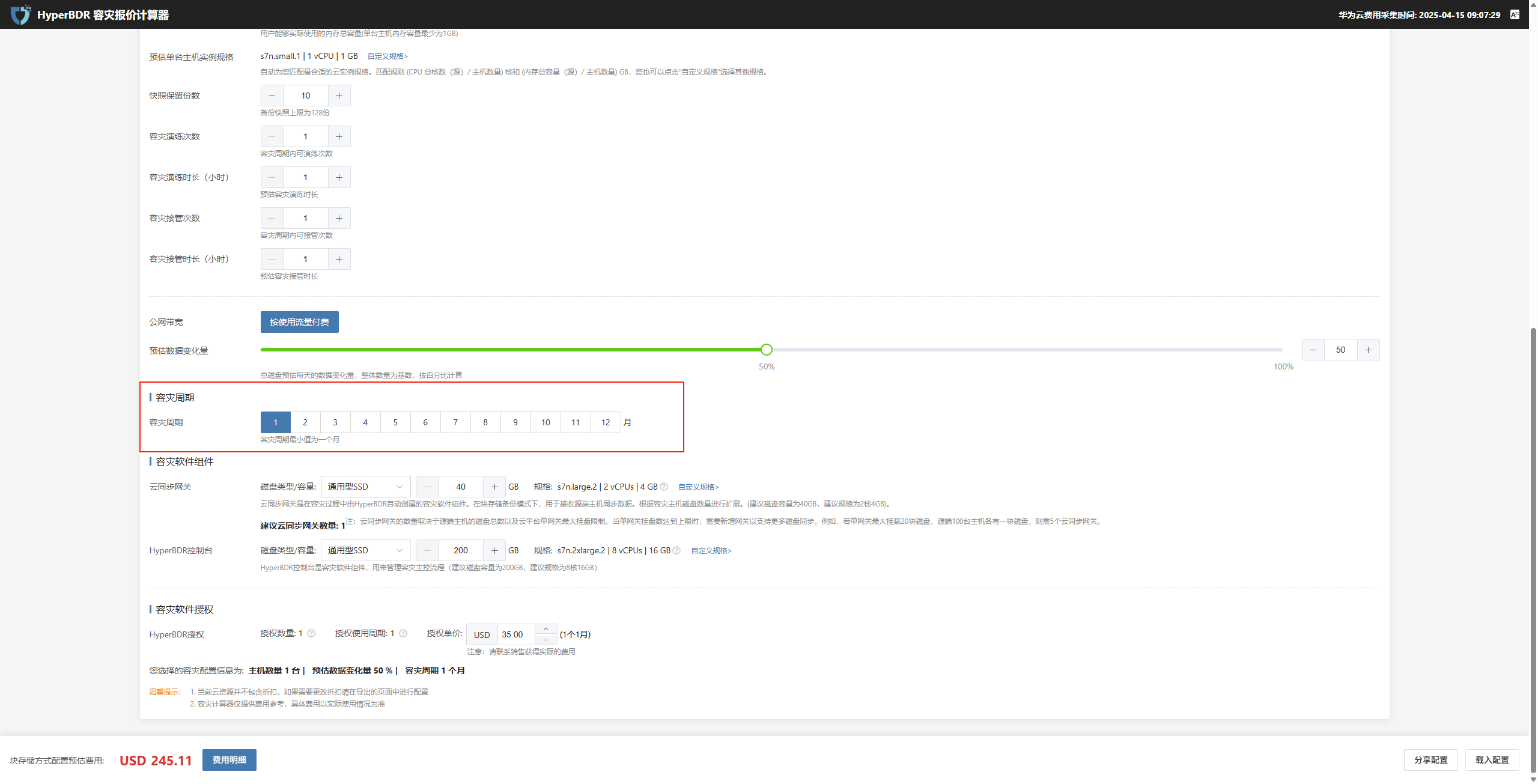Click help icon beside s7n.large.2 spec
This screenshot has height=784, width=1538.
point(664,487)
